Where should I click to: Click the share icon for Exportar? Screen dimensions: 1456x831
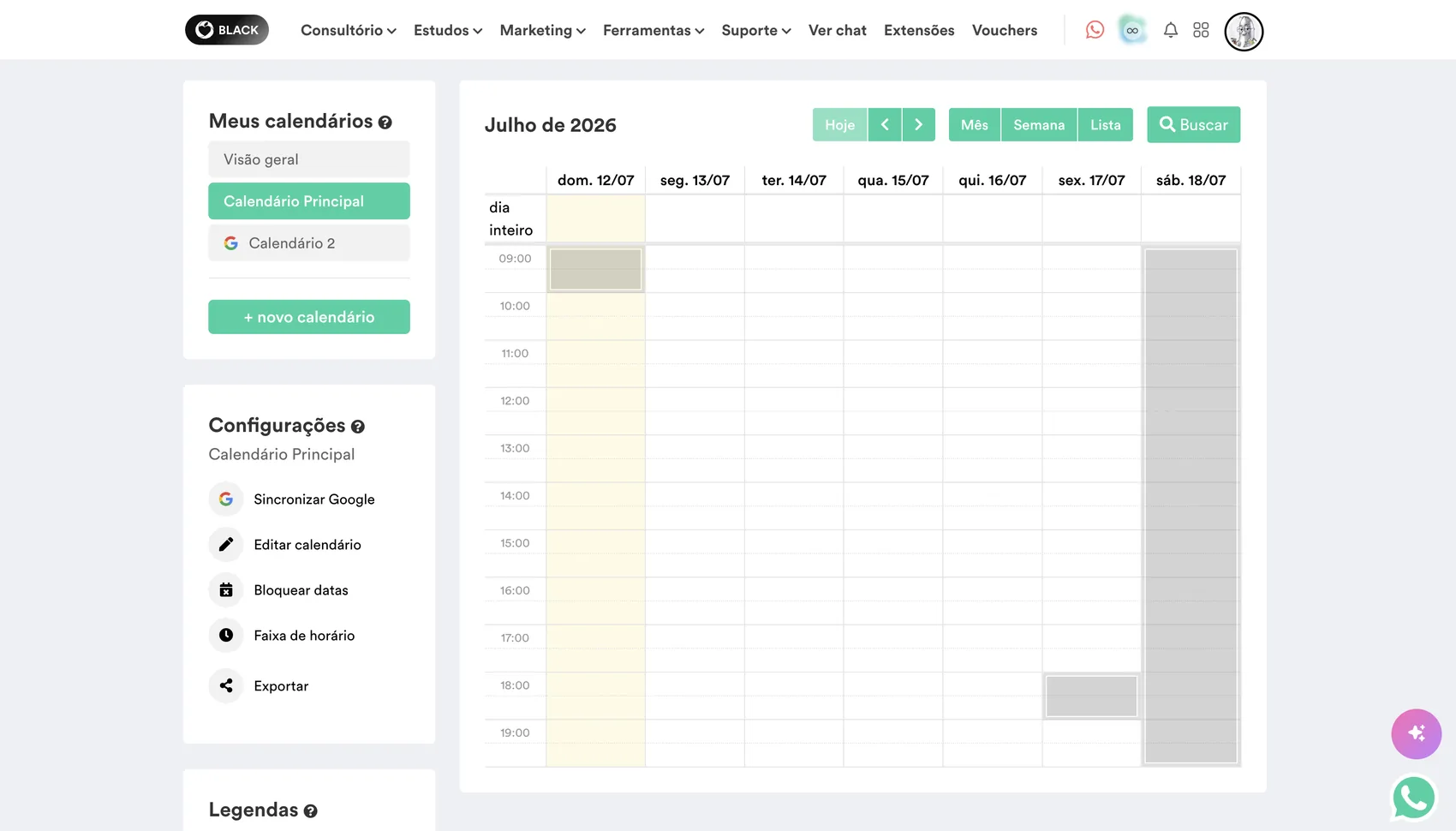pyautogui.click(x=226, y=685)
